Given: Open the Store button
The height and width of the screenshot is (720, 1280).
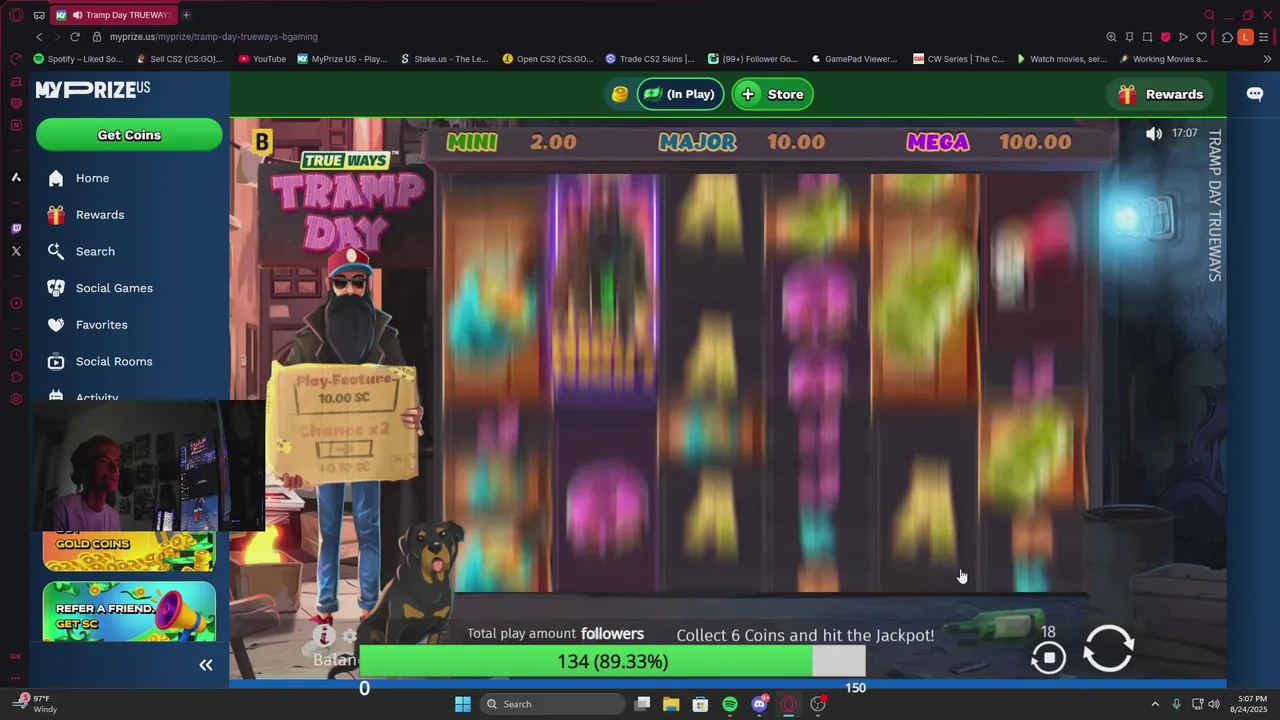Looking at the screenshot, I should 773,94.
